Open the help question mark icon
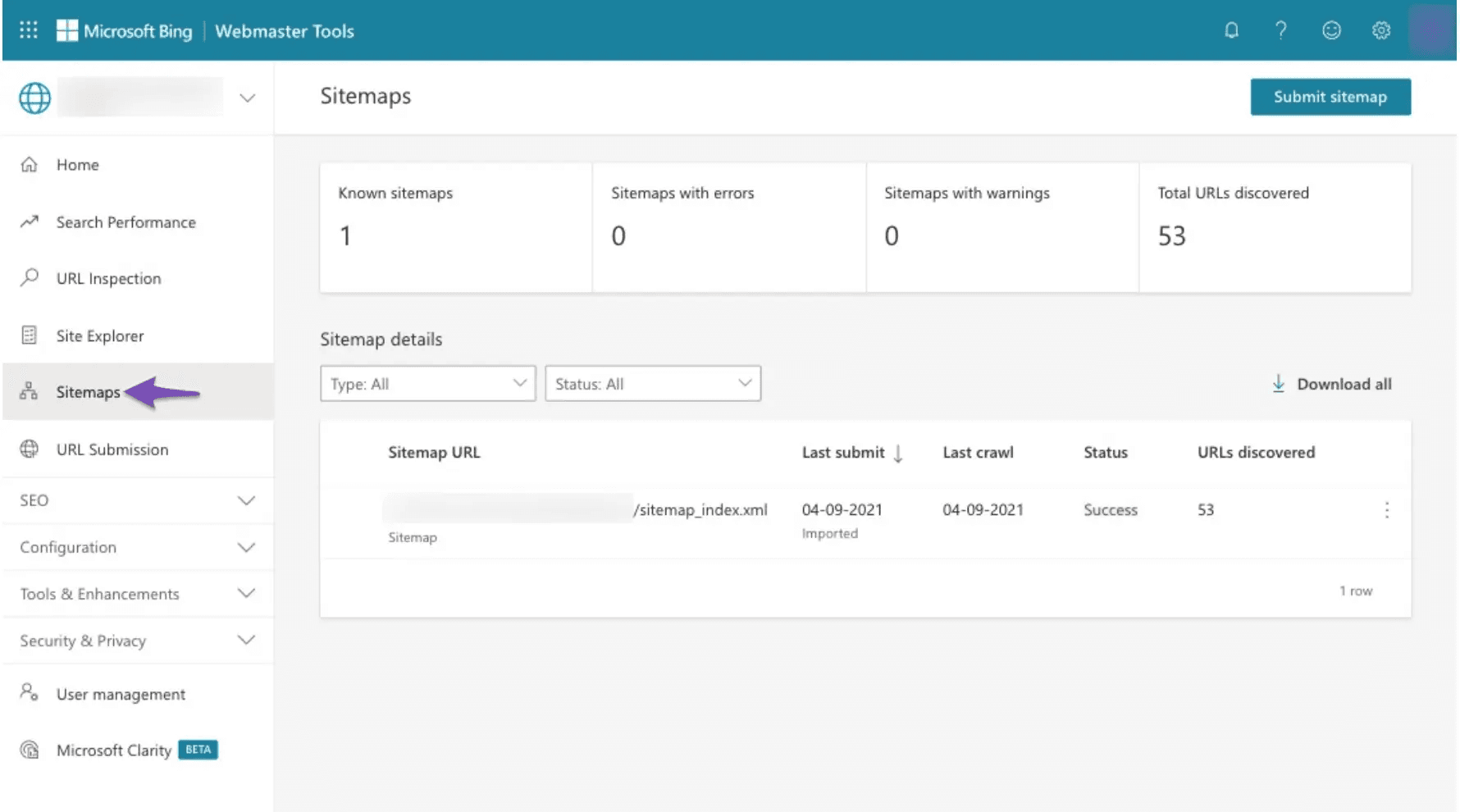 (x=1280, y=30)
